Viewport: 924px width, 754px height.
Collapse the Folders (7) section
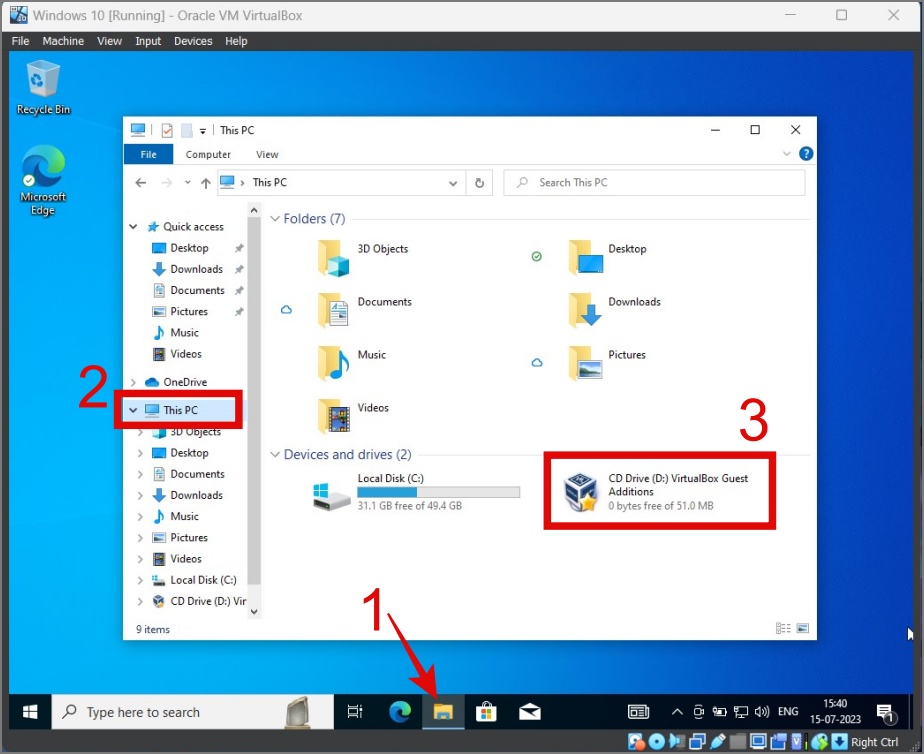click(x=276, y=218)
